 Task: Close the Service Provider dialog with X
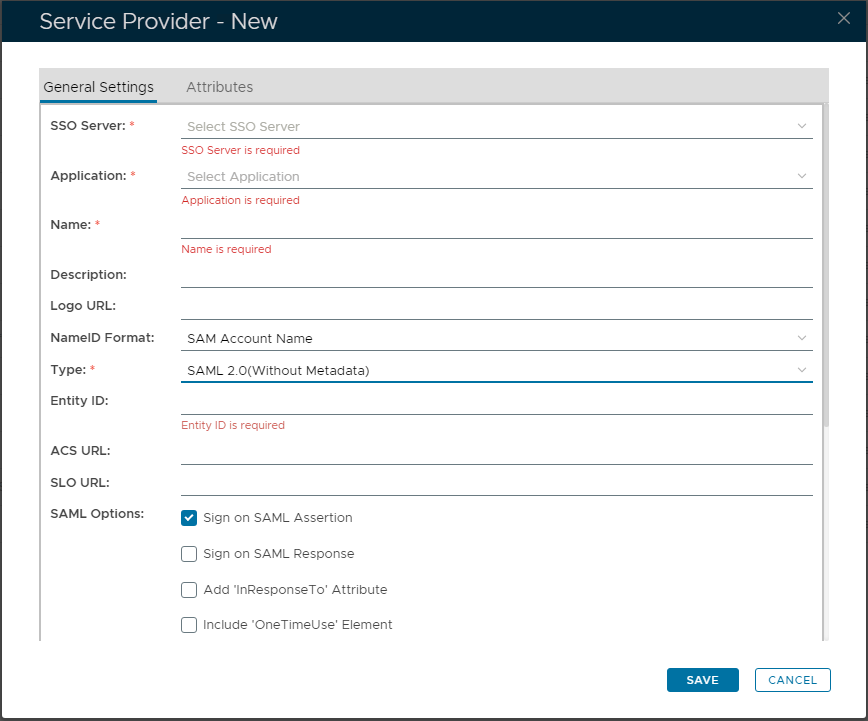(x=843, y=17)
